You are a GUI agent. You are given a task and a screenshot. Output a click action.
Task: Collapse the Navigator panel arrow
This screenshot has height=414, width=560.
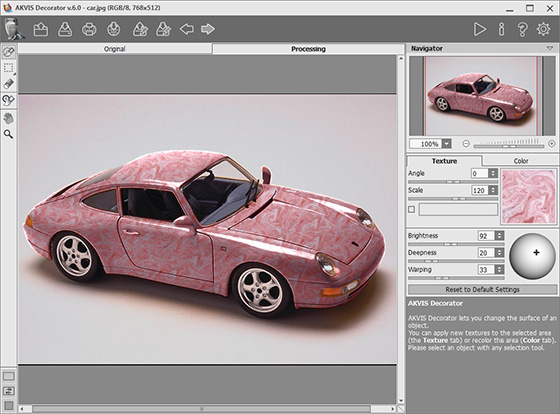(550, 48)
